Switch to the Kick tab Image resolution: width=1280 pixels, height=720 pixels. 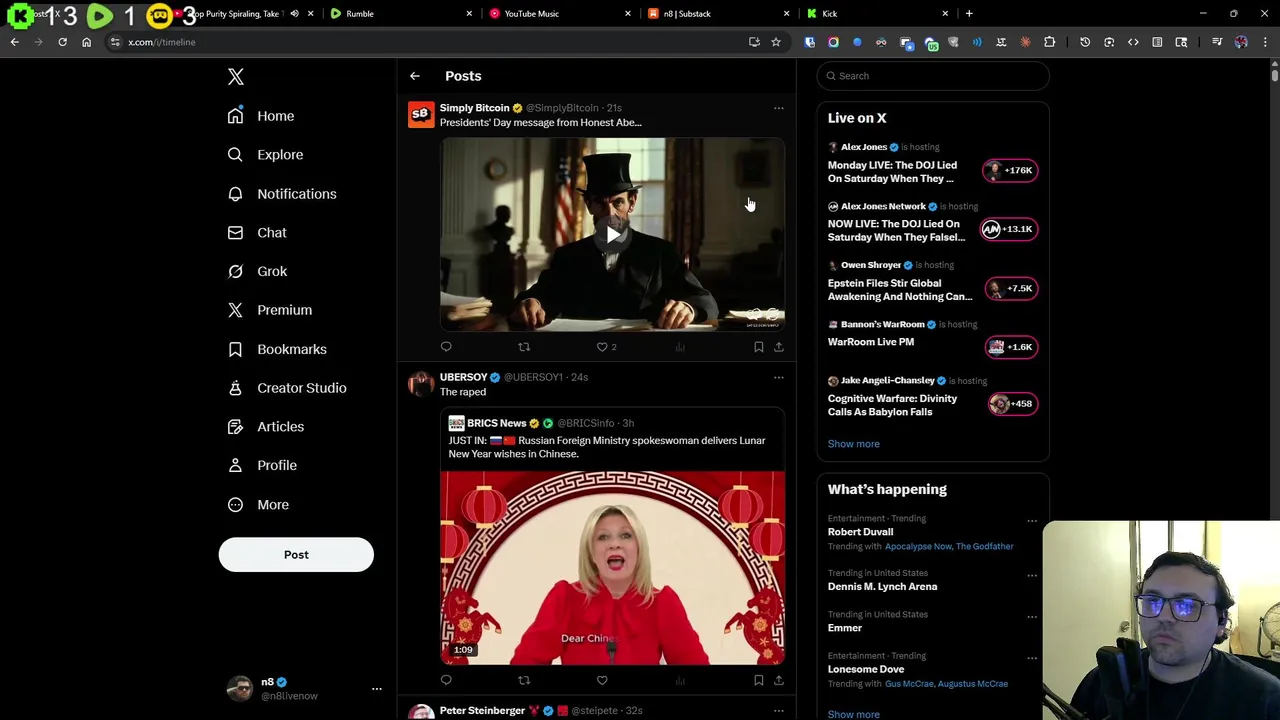[877, 14]
